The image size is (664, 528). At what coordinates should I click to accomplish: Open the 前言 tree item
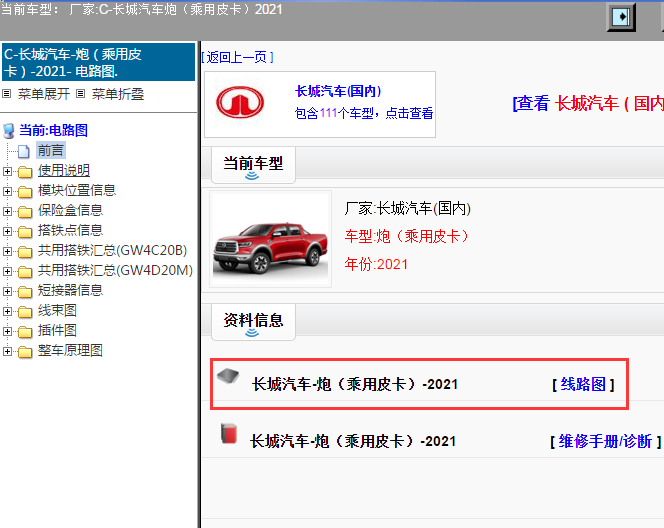click(x=51, y=150)
